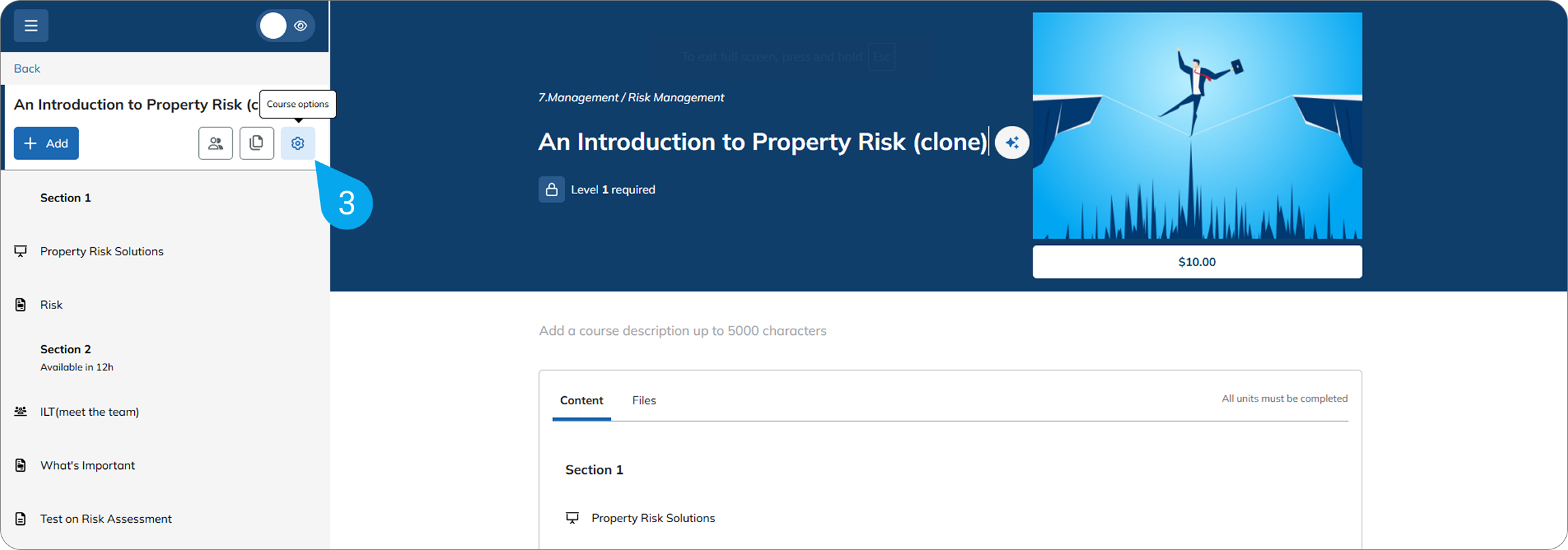Click the ILT group icon in sidebar
1568x550 pixels.
click(21, 412)
